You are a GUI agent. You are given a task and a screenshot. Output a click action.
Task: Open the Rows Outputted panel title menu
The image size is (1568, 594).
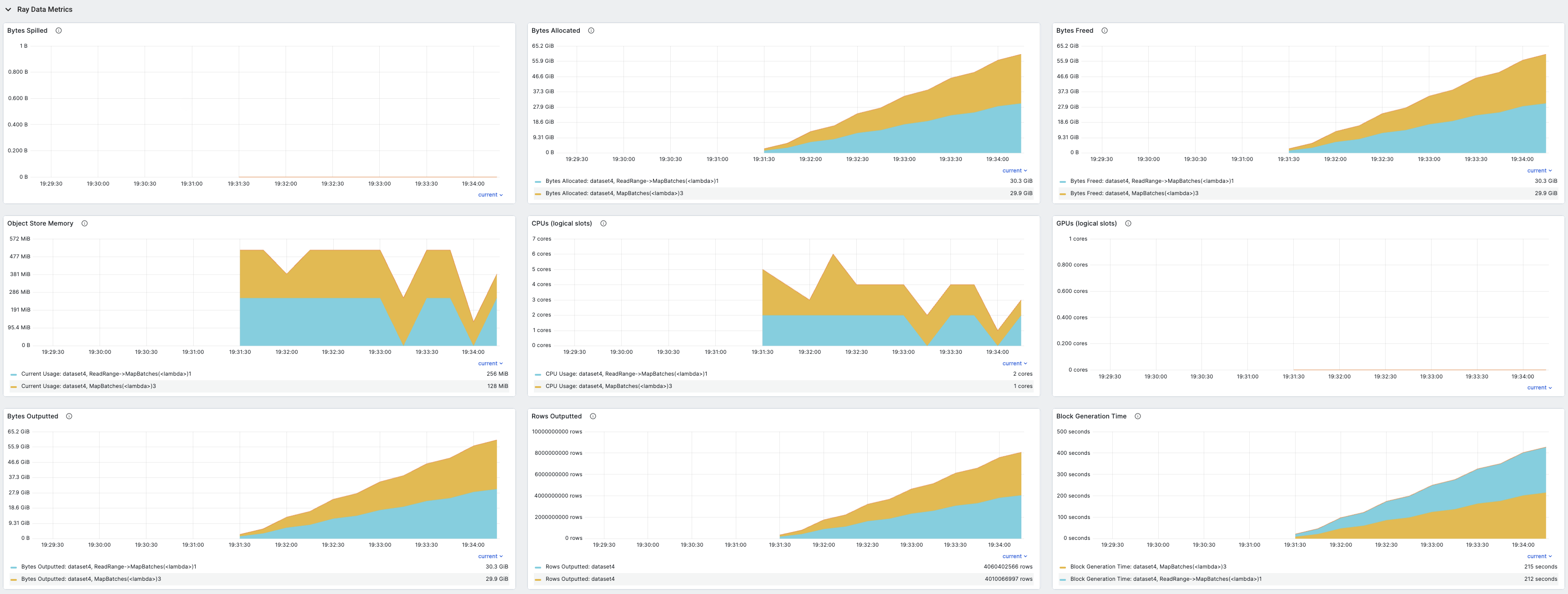[556, 416]
